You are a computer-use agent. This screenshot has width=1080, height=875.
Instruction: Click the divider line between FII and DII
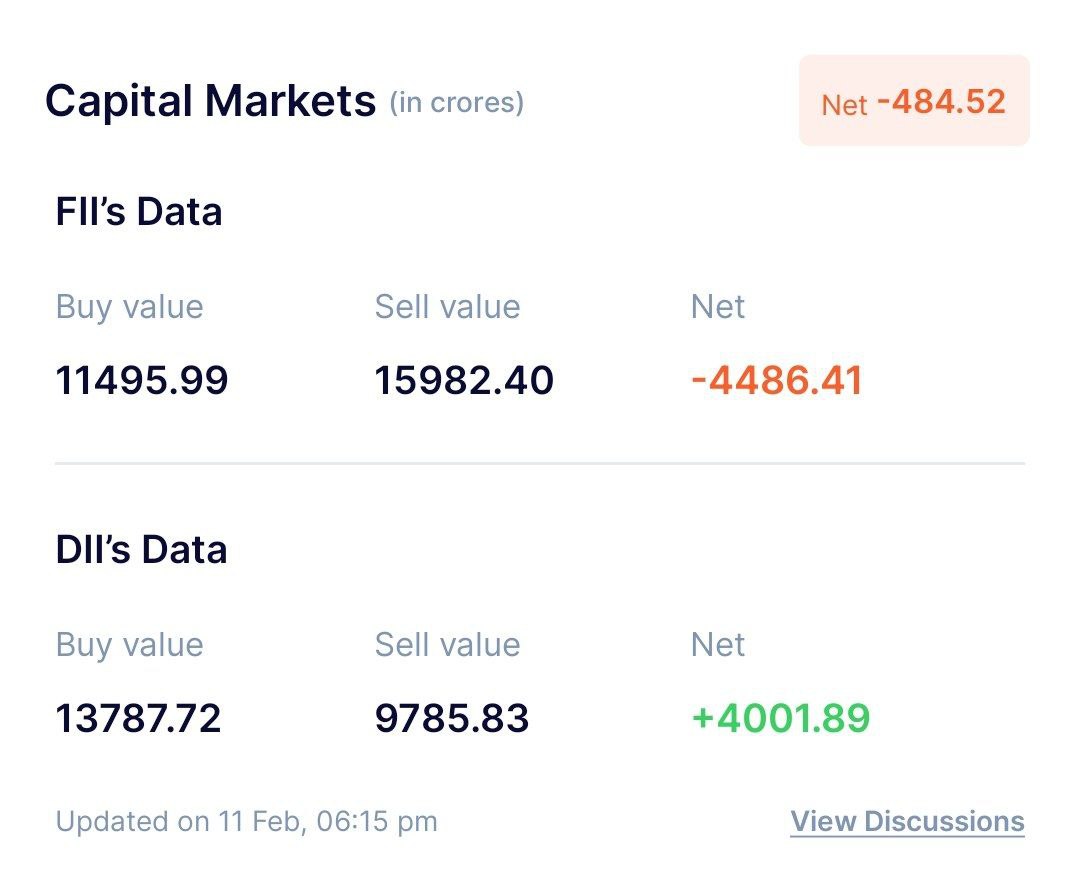pyautogui.click(x=540, y=464)
